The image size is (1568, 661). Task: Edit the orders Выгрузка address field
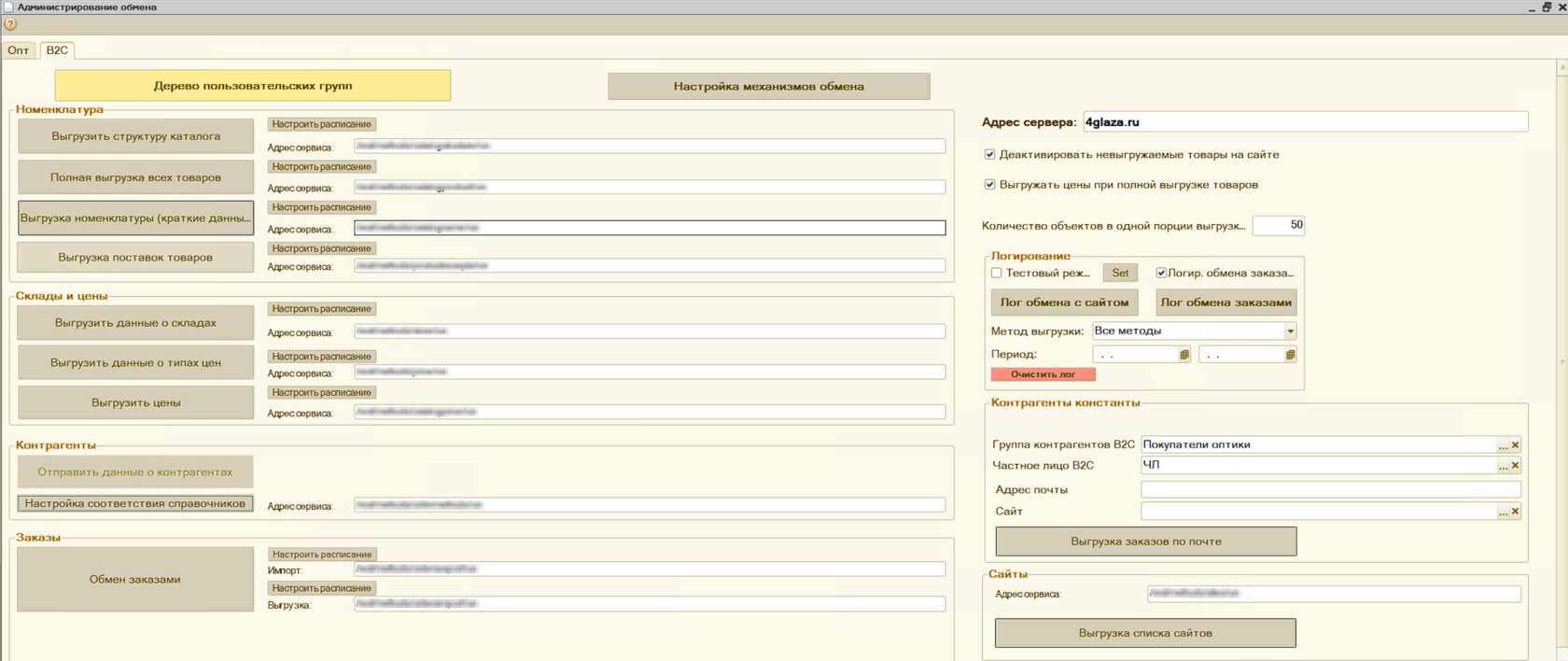coord(649,604)
